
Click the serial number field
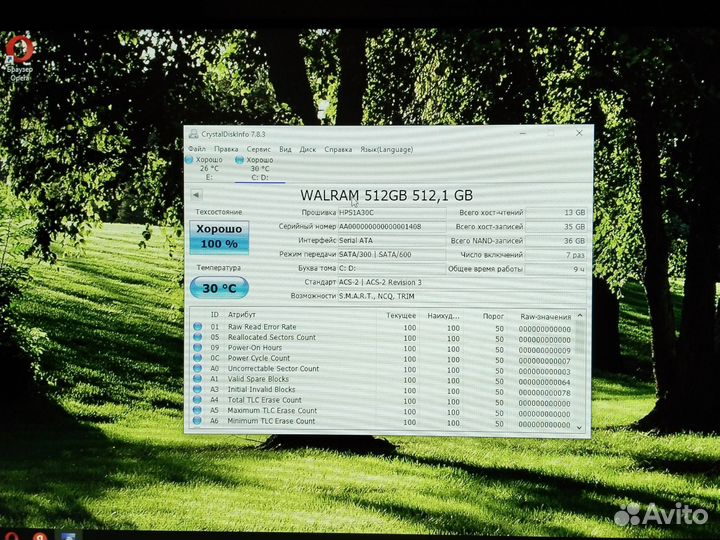click(x=392, y=226)
